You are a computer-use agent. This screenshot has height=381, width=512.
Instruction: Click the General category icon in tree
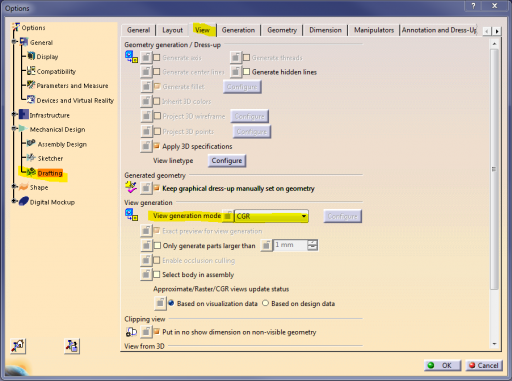[24, 42]
